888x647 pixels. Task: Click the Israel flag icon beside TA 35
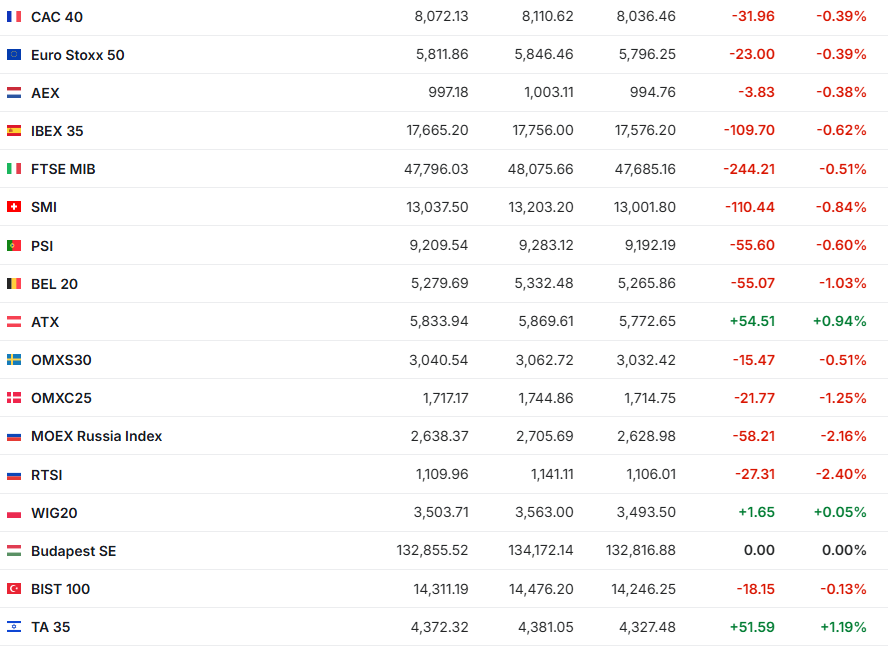pyautogui.click(x=14, y=627)
